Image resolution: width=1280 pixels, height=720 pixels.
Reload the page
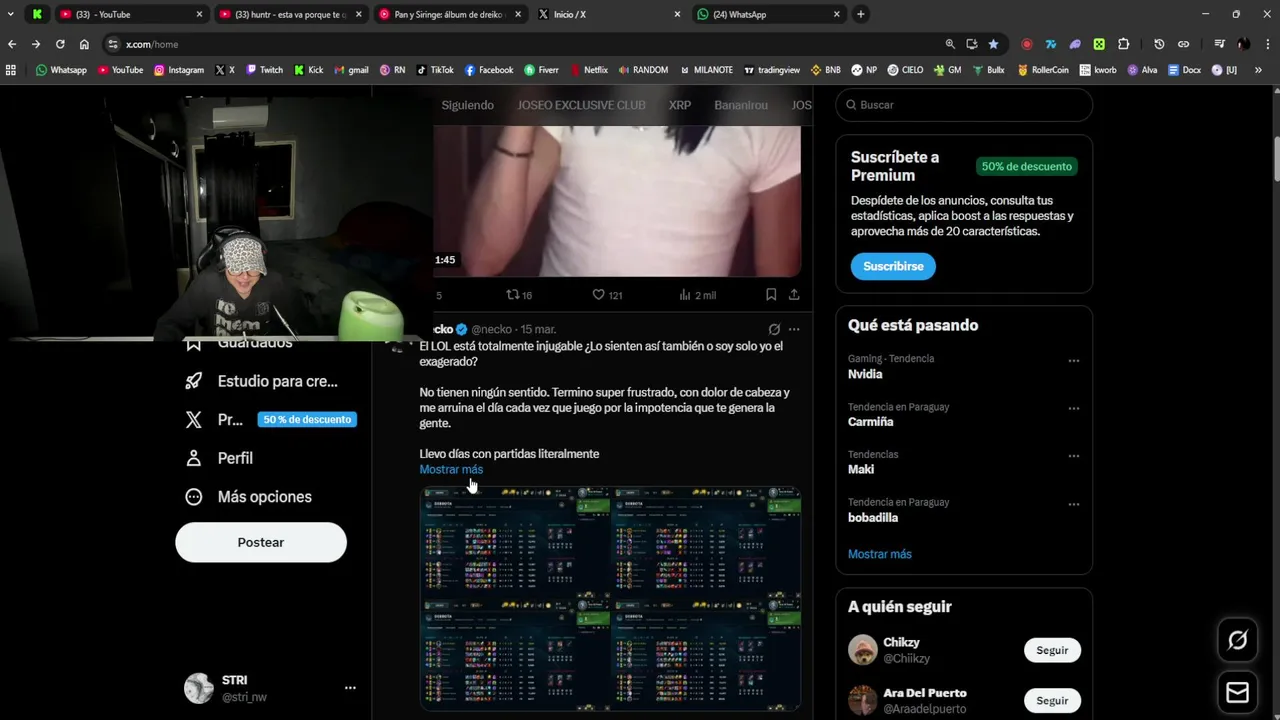[60, 44]
